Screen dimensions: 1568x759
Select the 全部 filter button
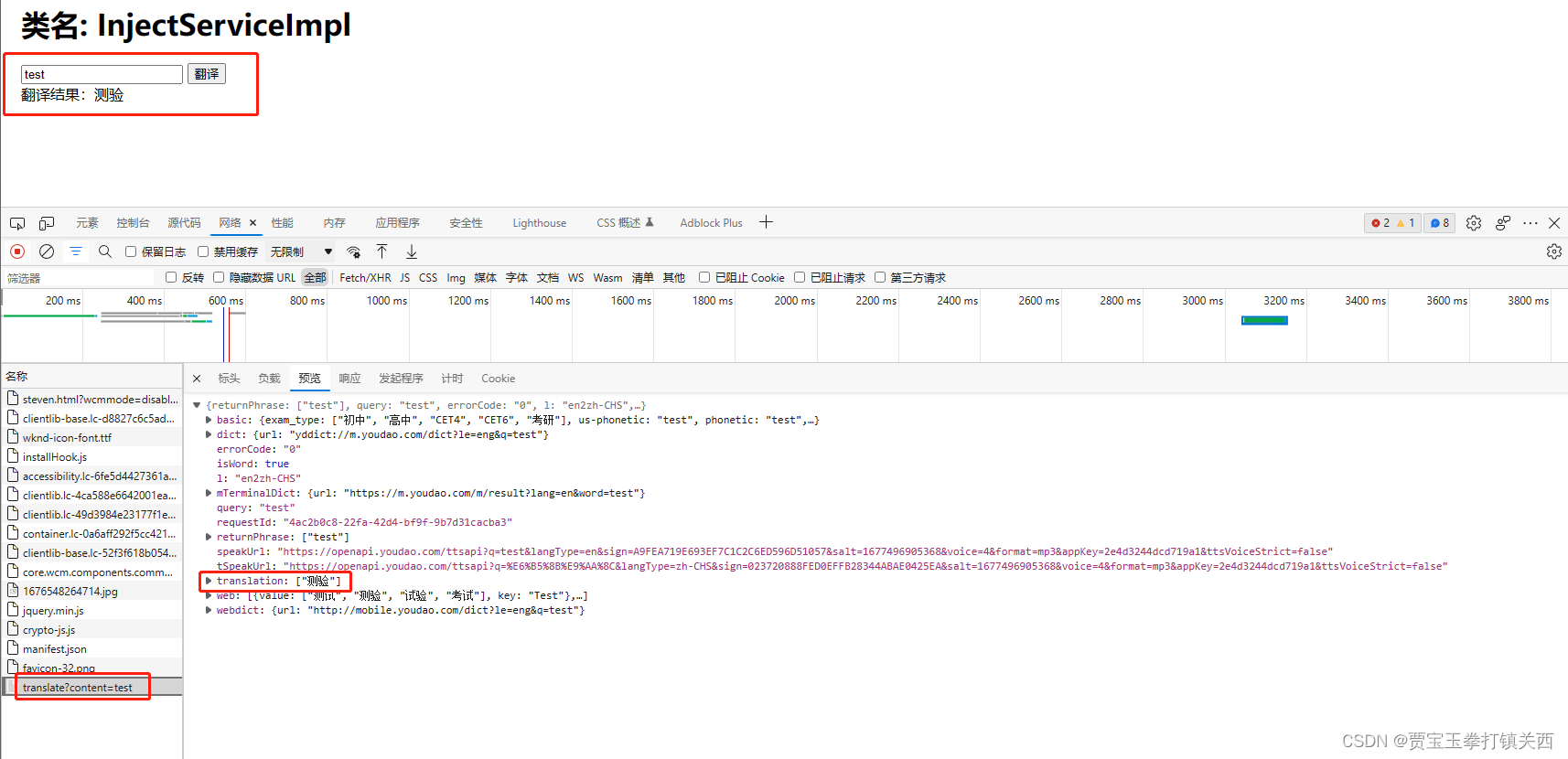[x=316, y=278]
